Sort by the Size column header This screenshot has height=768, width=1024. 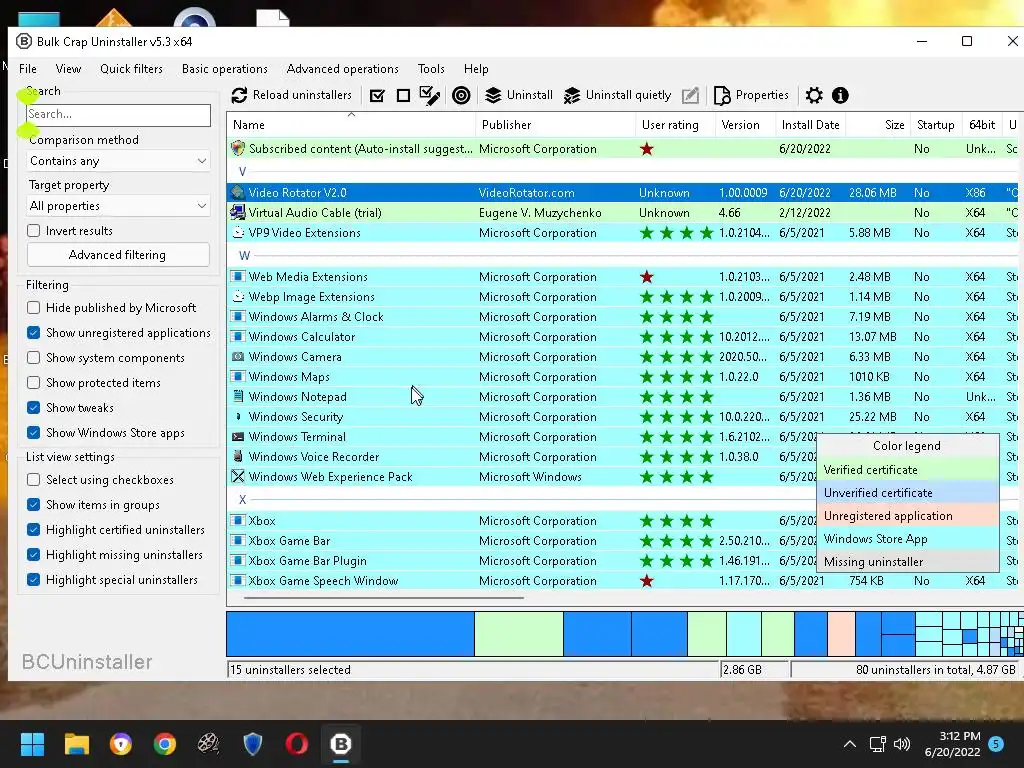pos(877,125)
